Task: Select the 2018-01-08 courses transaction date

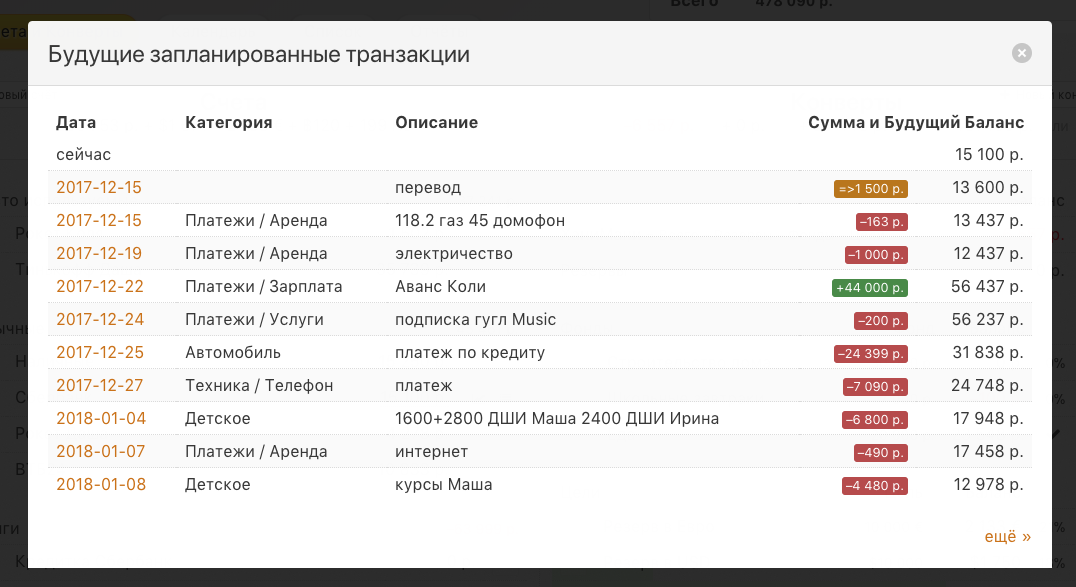Action: [x=100, y=484]
